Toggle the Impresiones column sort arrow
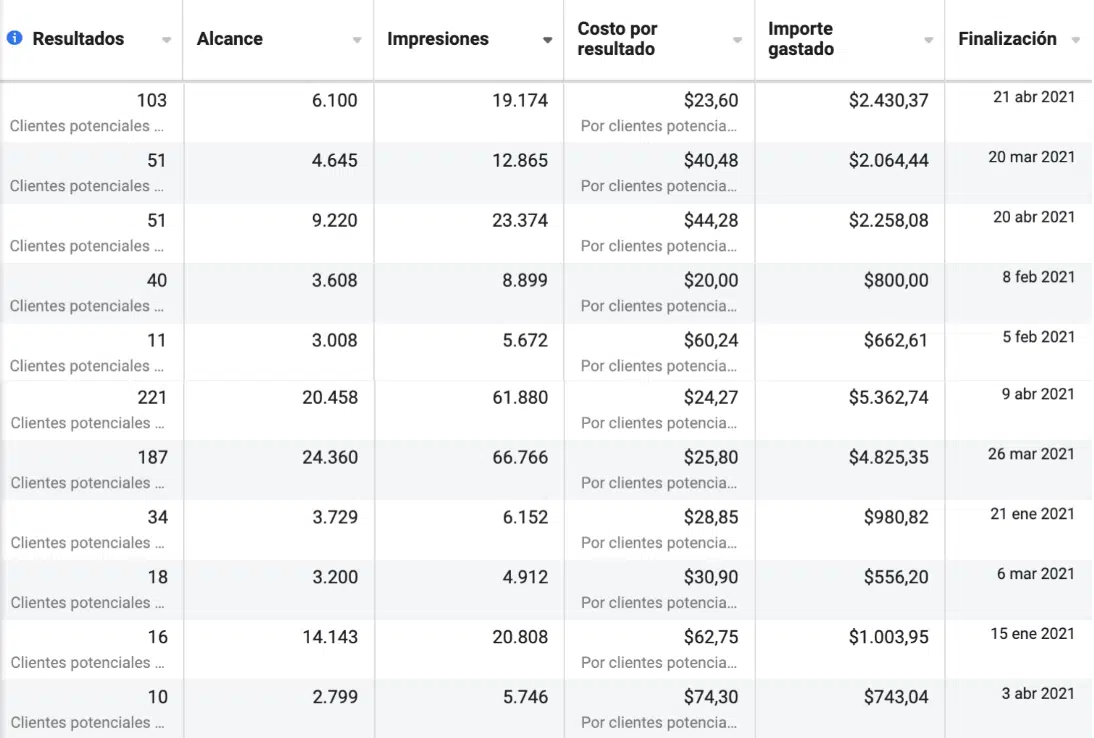 point(547,41)
